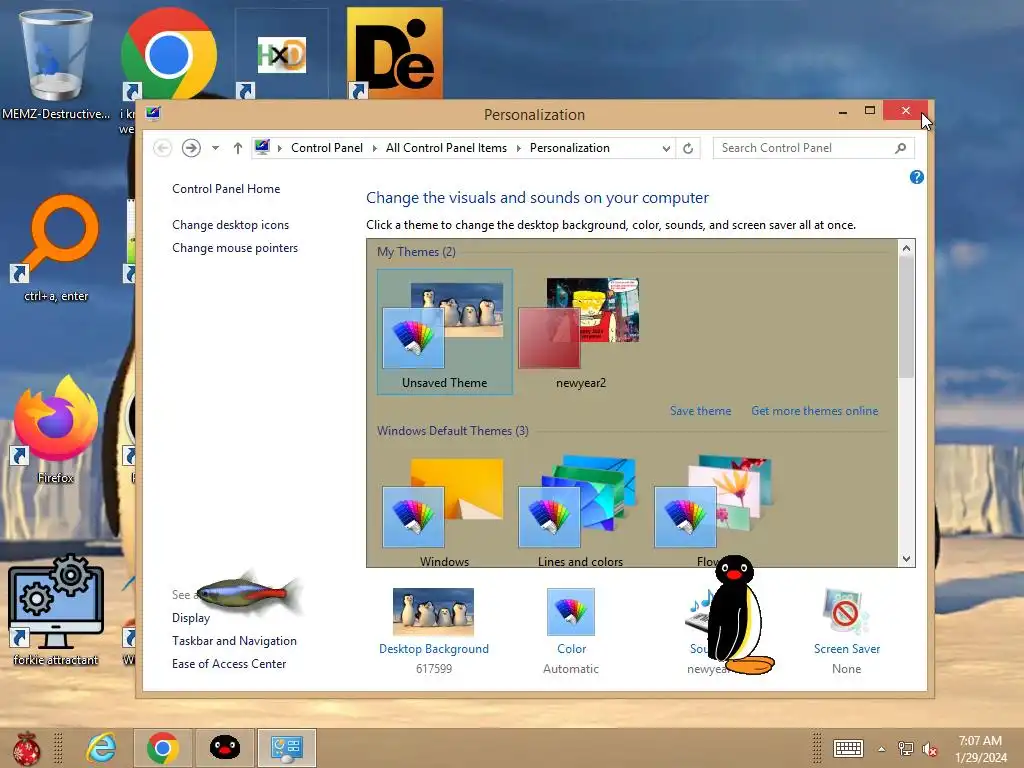Refresh the Personalization page
The image size is (1024, 768).
(x=688, y=148)
